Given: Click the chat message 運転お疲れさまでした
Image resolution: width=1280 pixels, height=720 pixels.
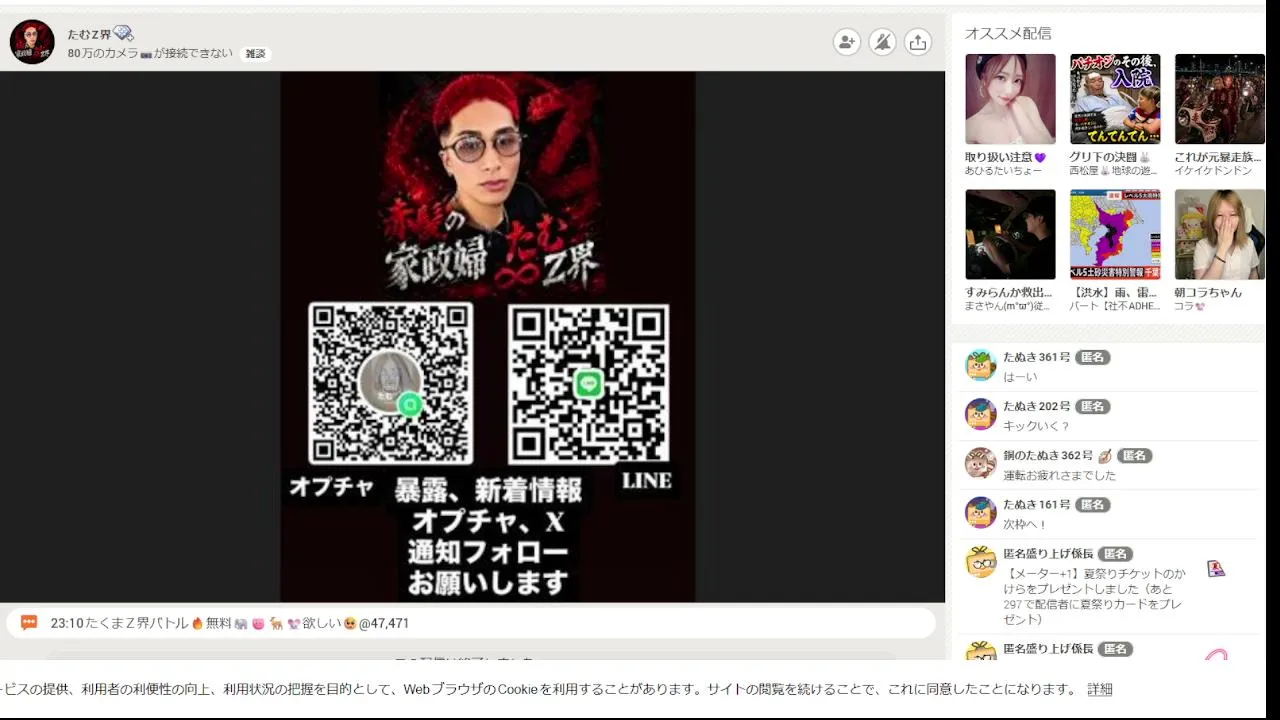Looking at the screenshot, I should click(1059, 475).
